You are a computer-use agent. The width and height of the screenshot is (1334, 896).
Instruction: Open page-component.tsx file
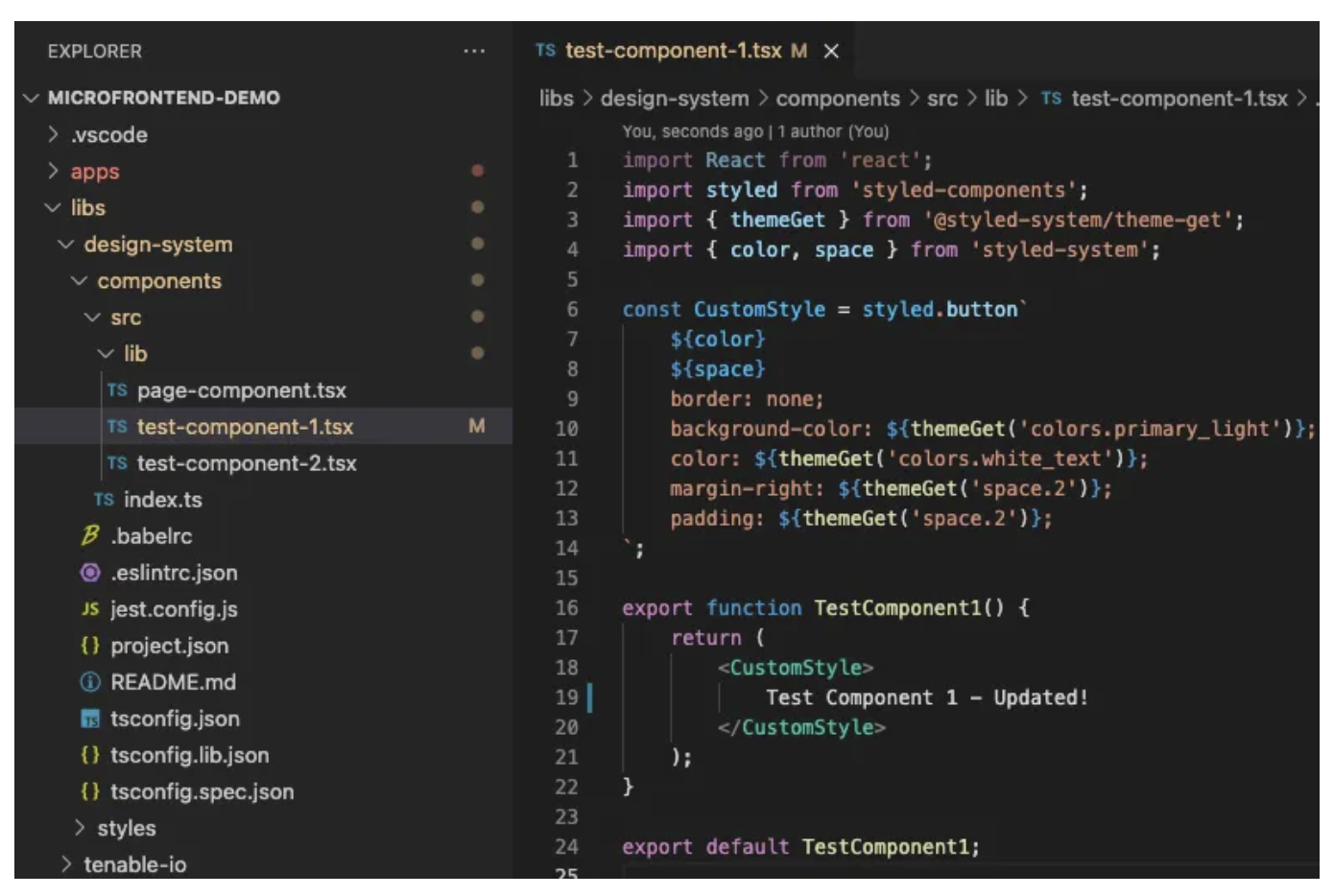point(242,390)
